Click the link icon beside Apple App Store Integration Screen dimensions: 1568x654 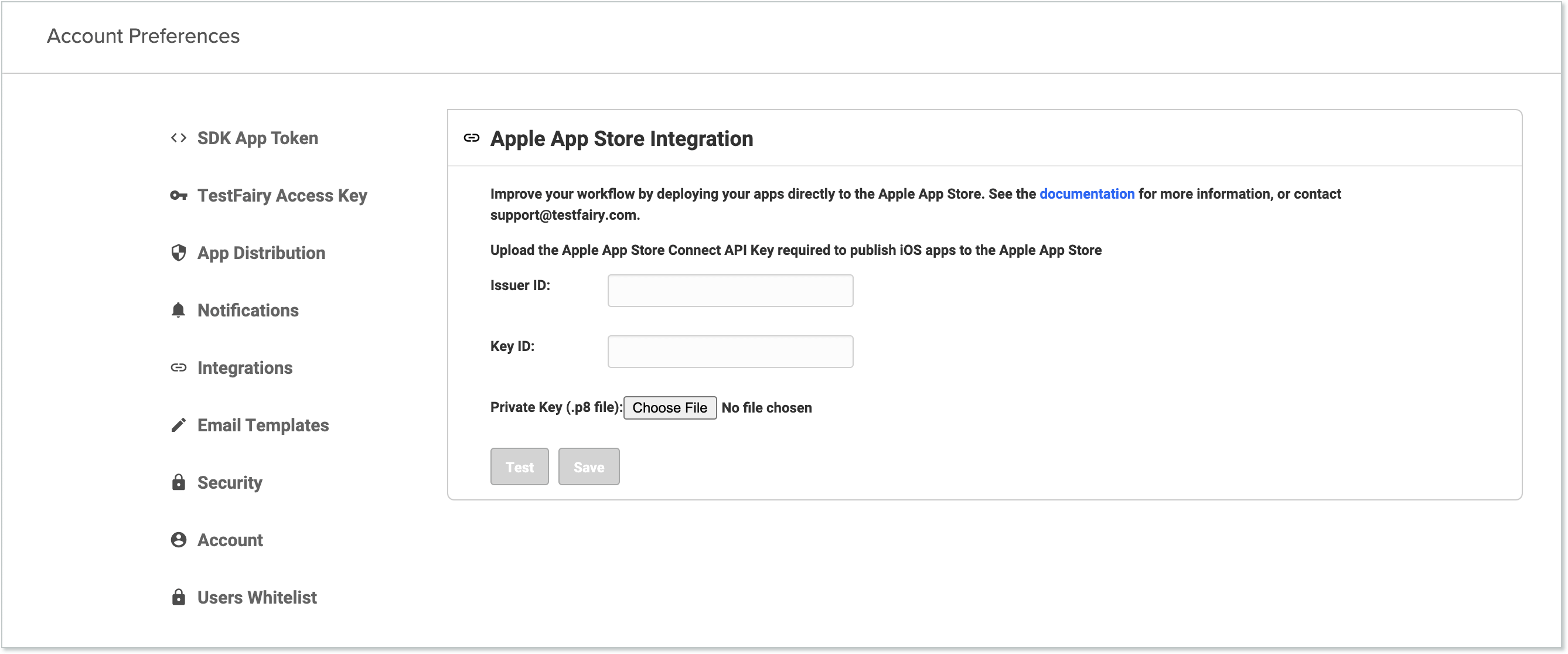tap(471, 139)
